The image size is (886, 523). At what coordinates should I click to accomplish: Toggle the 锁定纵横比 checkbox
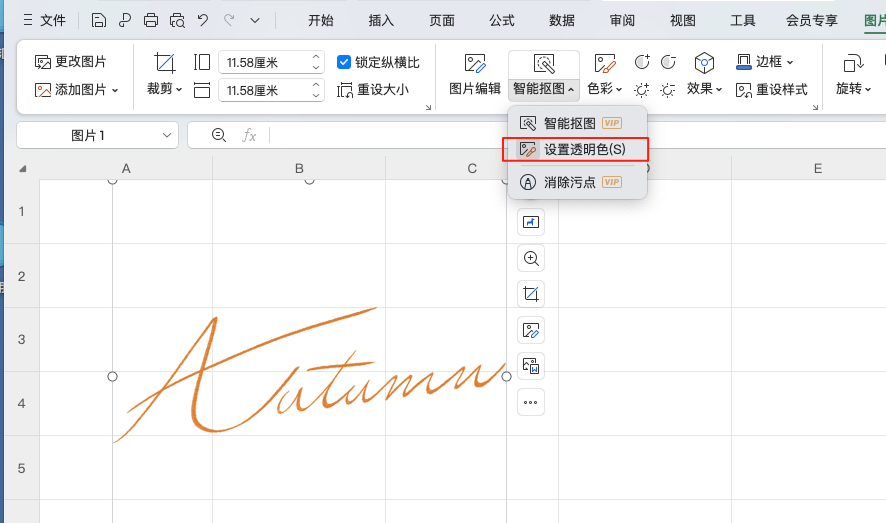[345, 62]
